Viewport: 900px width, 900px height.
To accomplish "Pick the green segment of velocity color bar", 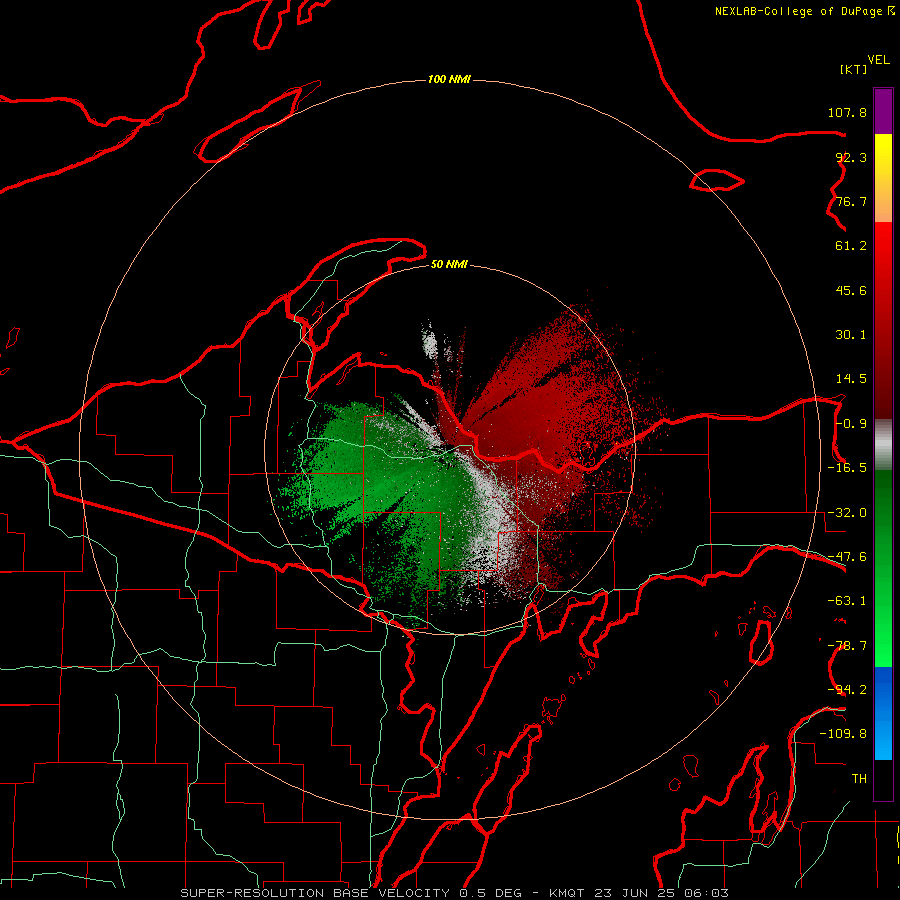I will pyautogui.click(x=883, y=569).
